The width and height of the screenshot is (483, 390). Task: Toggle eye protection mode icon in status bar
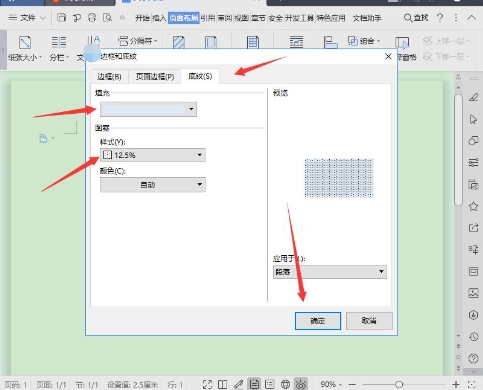click(301, 384)
